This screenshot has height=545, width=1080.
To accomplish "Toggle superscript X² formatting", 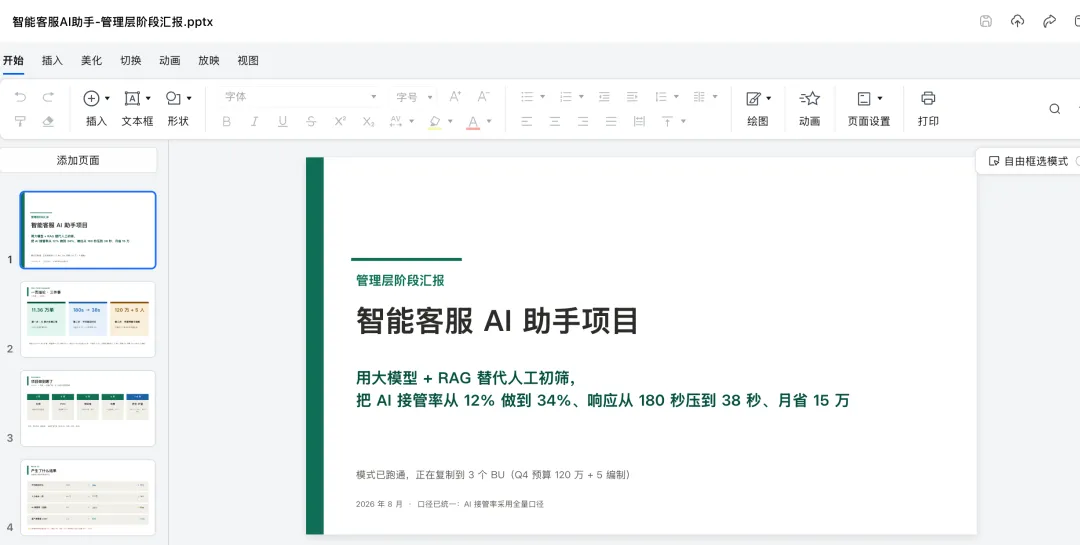I will tap(340, 121).
